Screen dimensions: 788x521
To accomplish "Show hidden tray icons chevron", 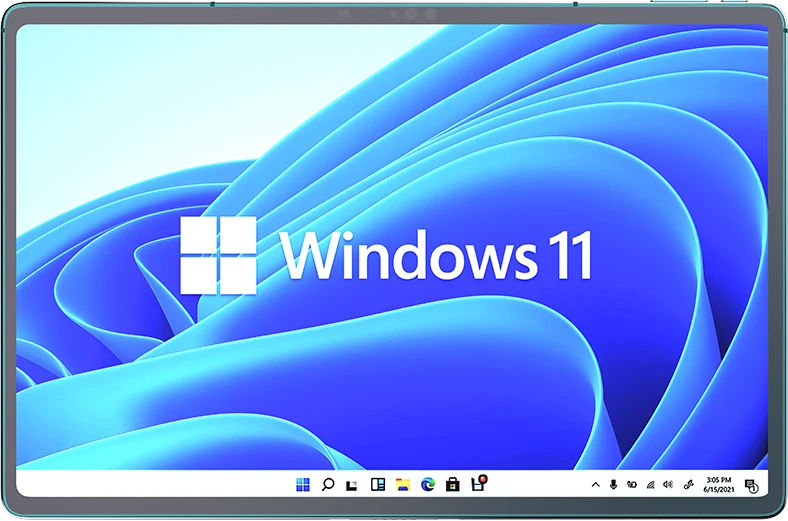I will click(x=596, y=485).
